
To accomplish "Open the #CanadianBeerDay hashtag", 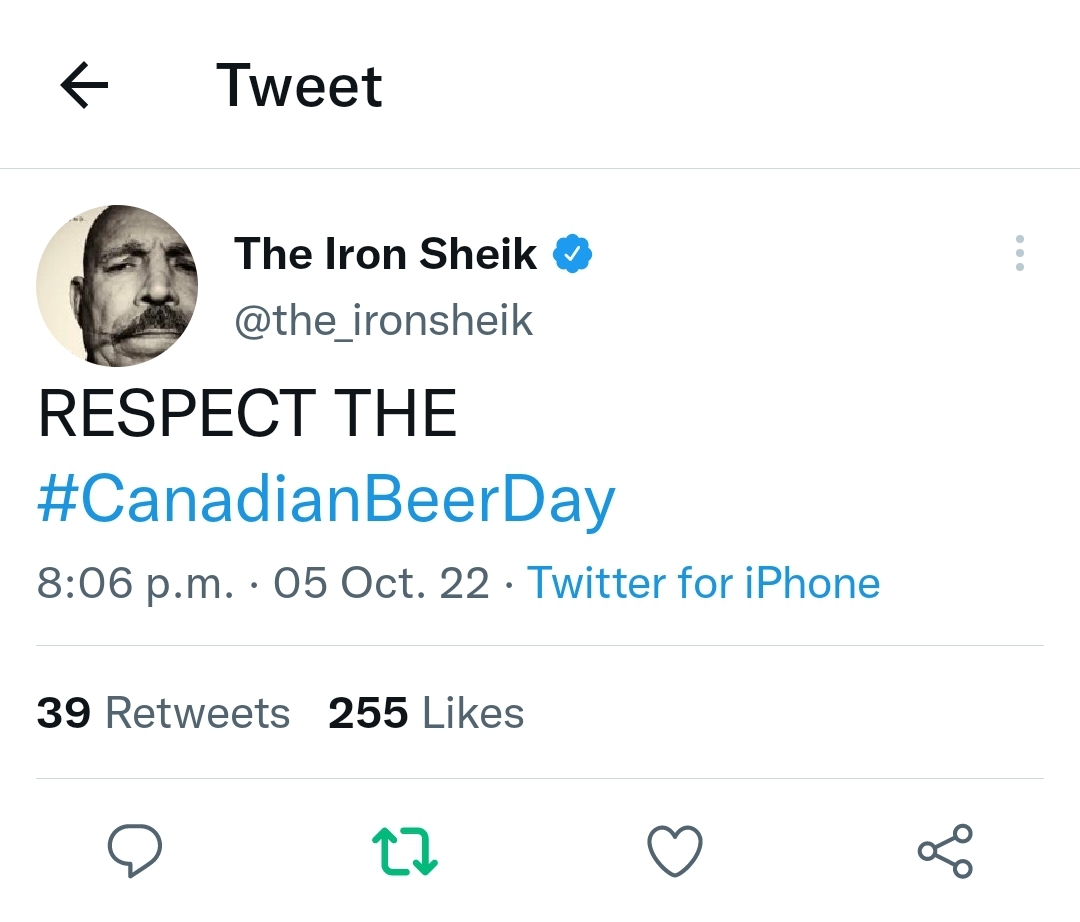I will click(x=326, y=500).
